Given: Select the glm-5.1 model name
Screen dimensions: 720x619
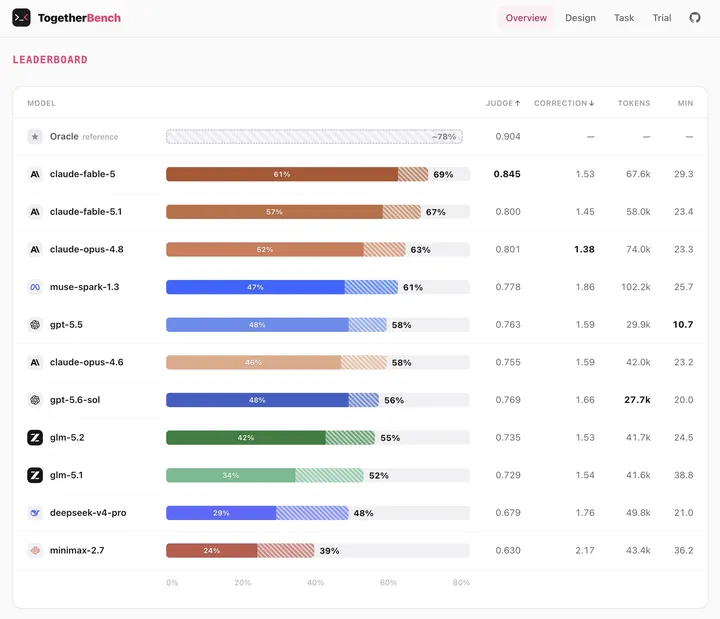Looking at the screenshot, I should point(67,475).
